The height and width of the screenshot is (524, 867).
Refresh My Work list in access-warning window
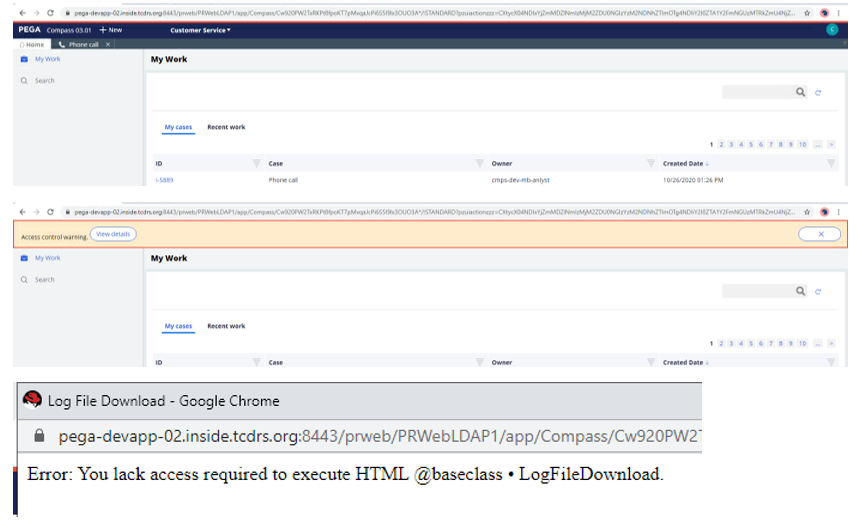818,292
